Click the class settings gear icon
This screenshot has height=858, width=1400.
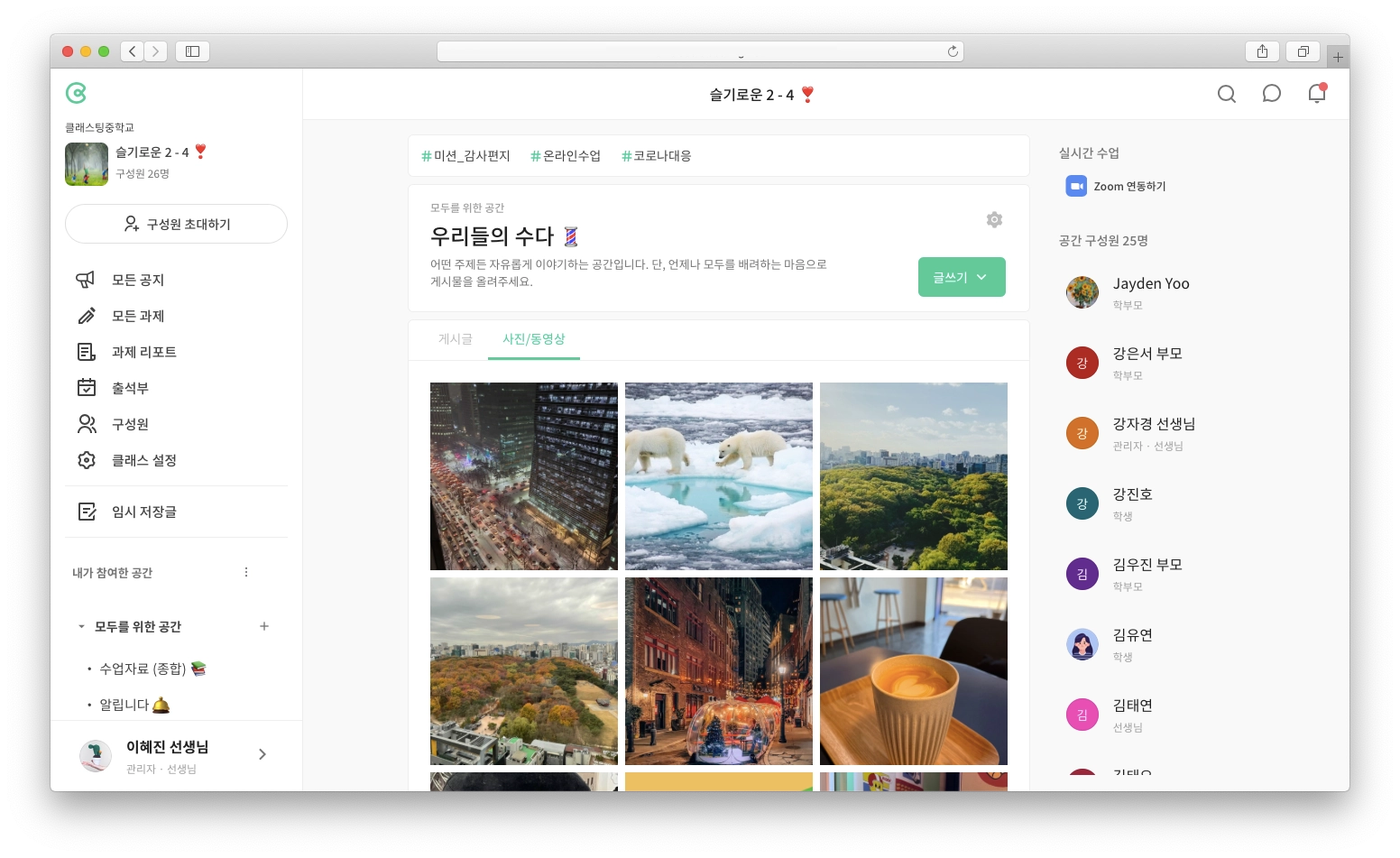[x=87, y=460]
